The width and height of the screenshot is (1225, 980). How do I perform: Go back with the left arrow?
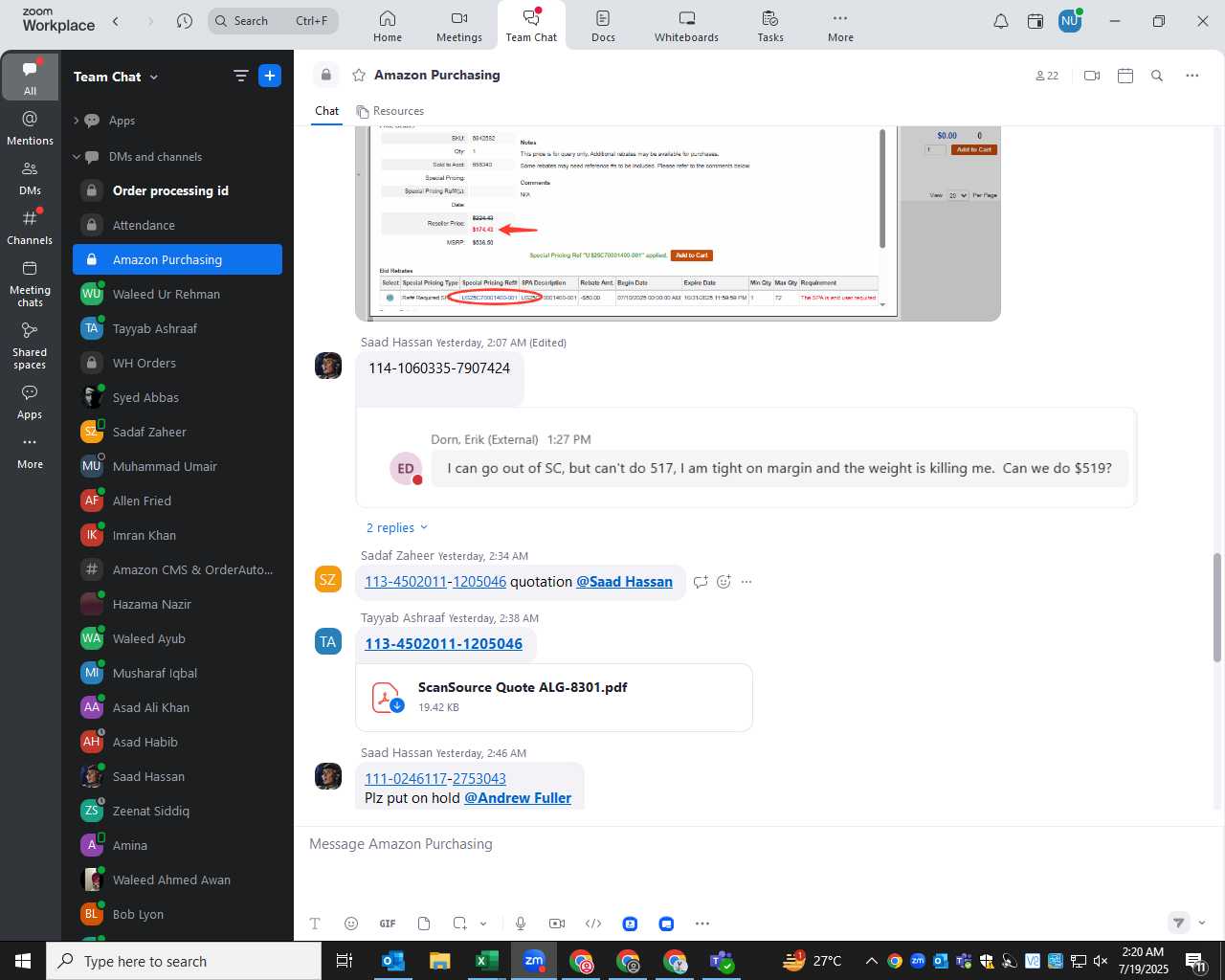coord(116,21)
